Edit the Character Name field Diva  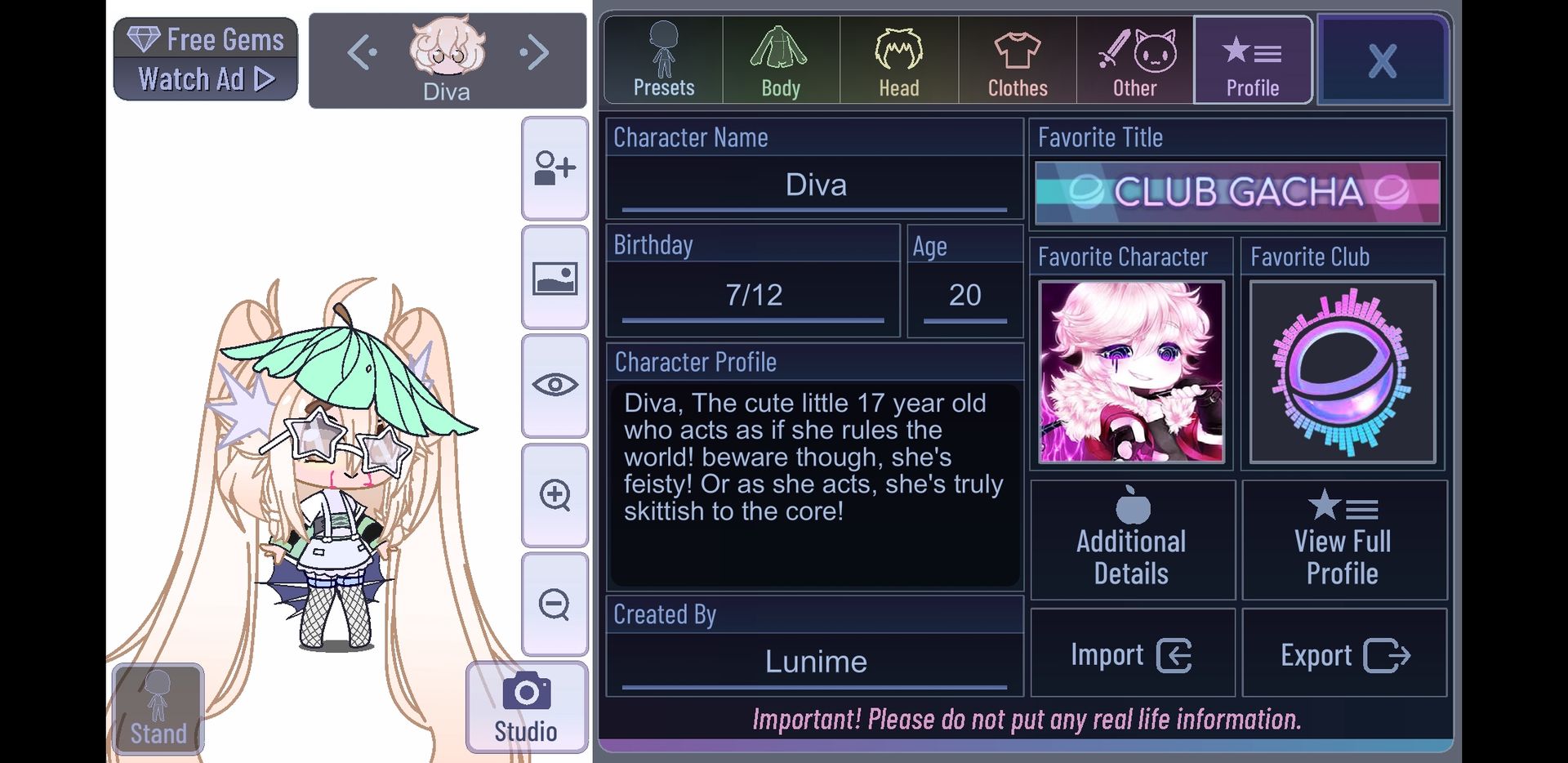pyautogui.click(x=814, y=185)
